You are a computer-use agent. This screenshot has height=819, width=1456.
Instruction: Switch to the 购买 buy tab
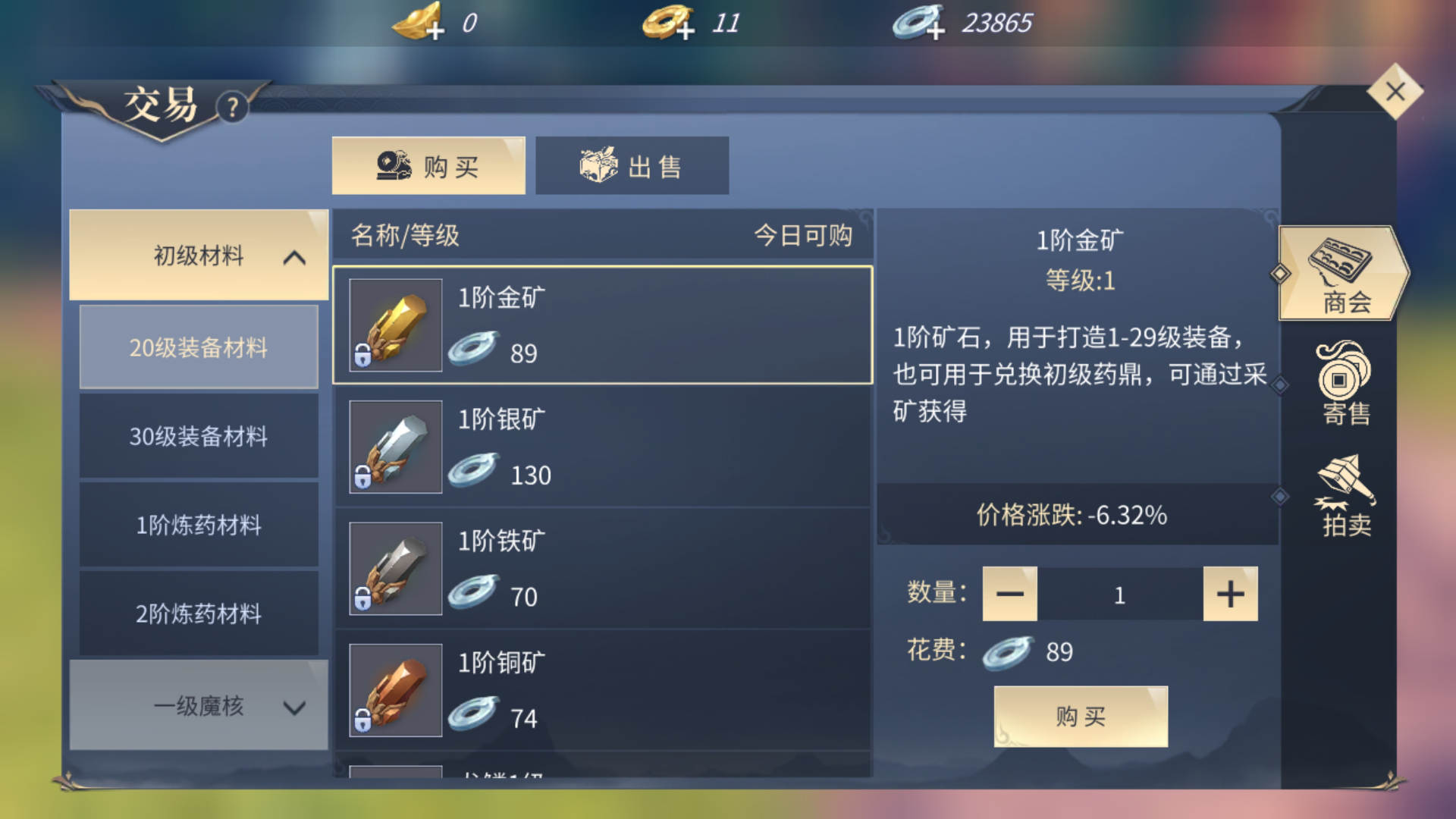tap(428, 166)
